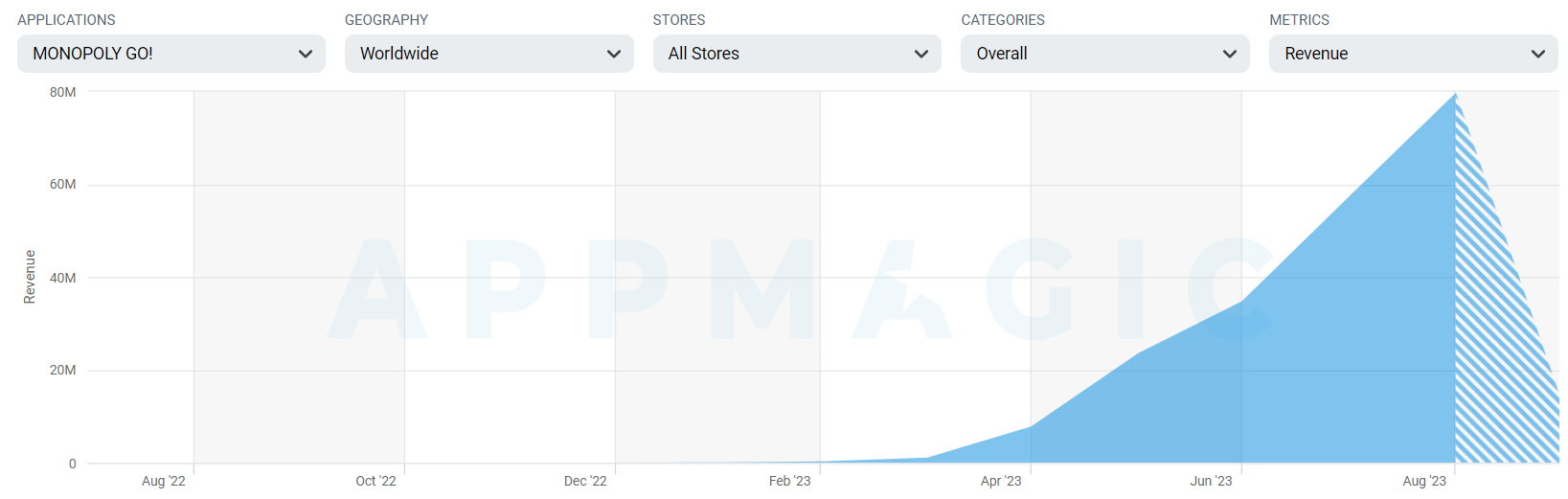This screenshot has width=1568, height=499.
Task: Select the Jun '23 data point on chart
Action: click(1242, 302)
